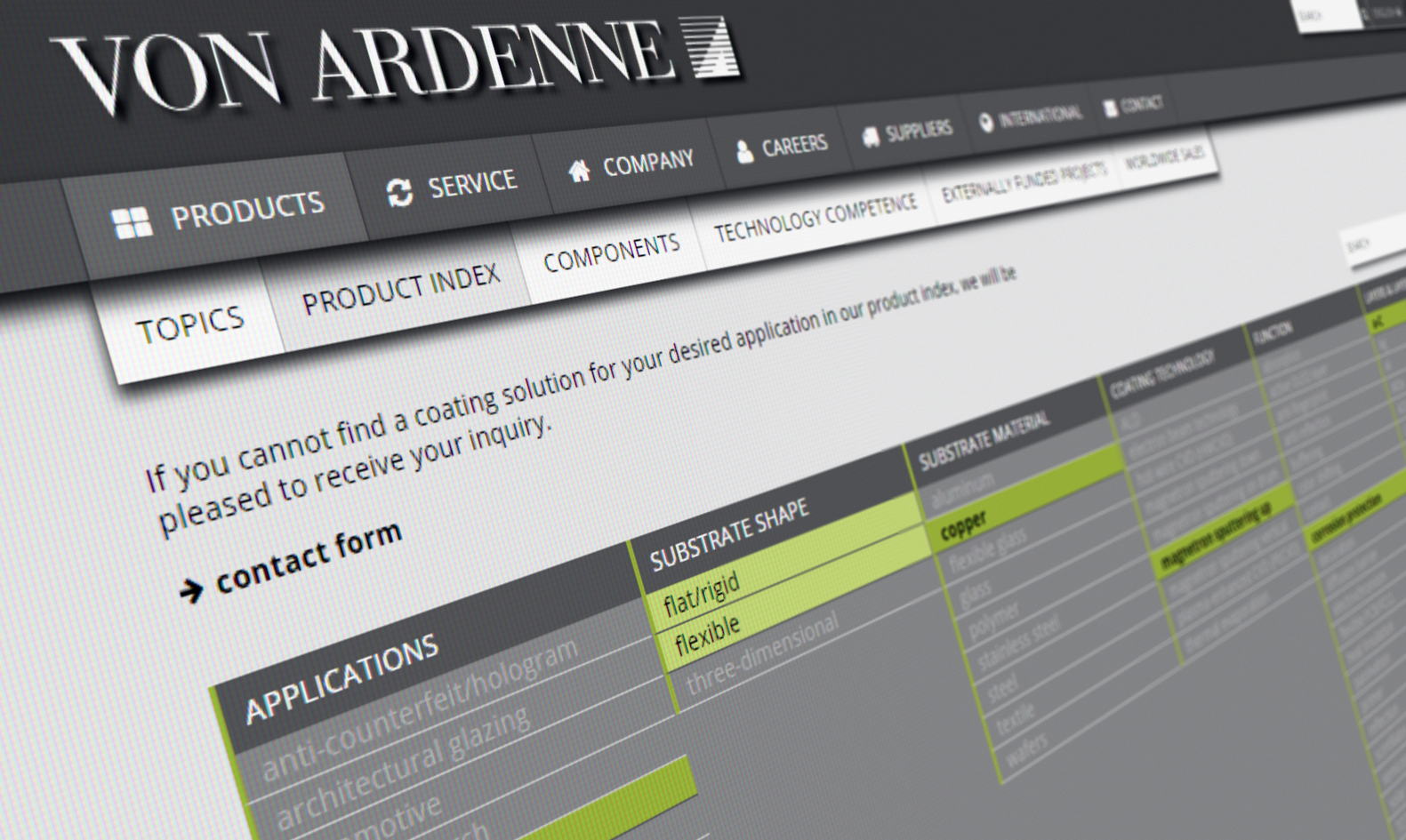Select the anti-counterfeit/hologram application

420,708
